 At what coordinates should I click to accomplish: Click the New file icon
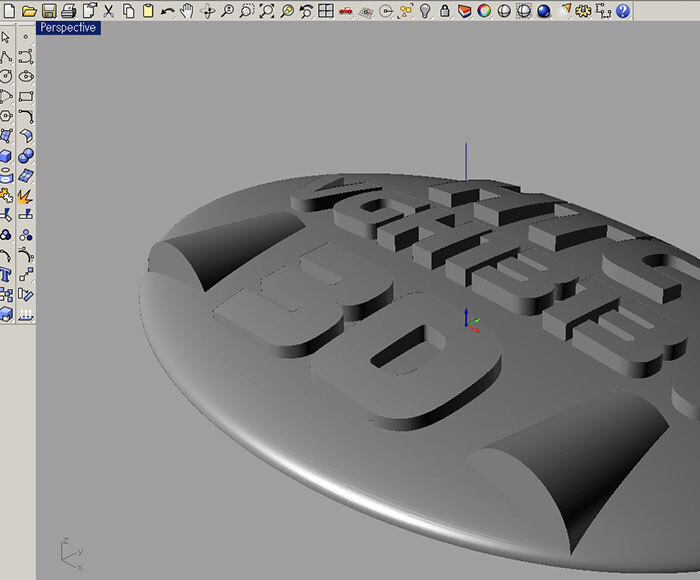(8, 11)
